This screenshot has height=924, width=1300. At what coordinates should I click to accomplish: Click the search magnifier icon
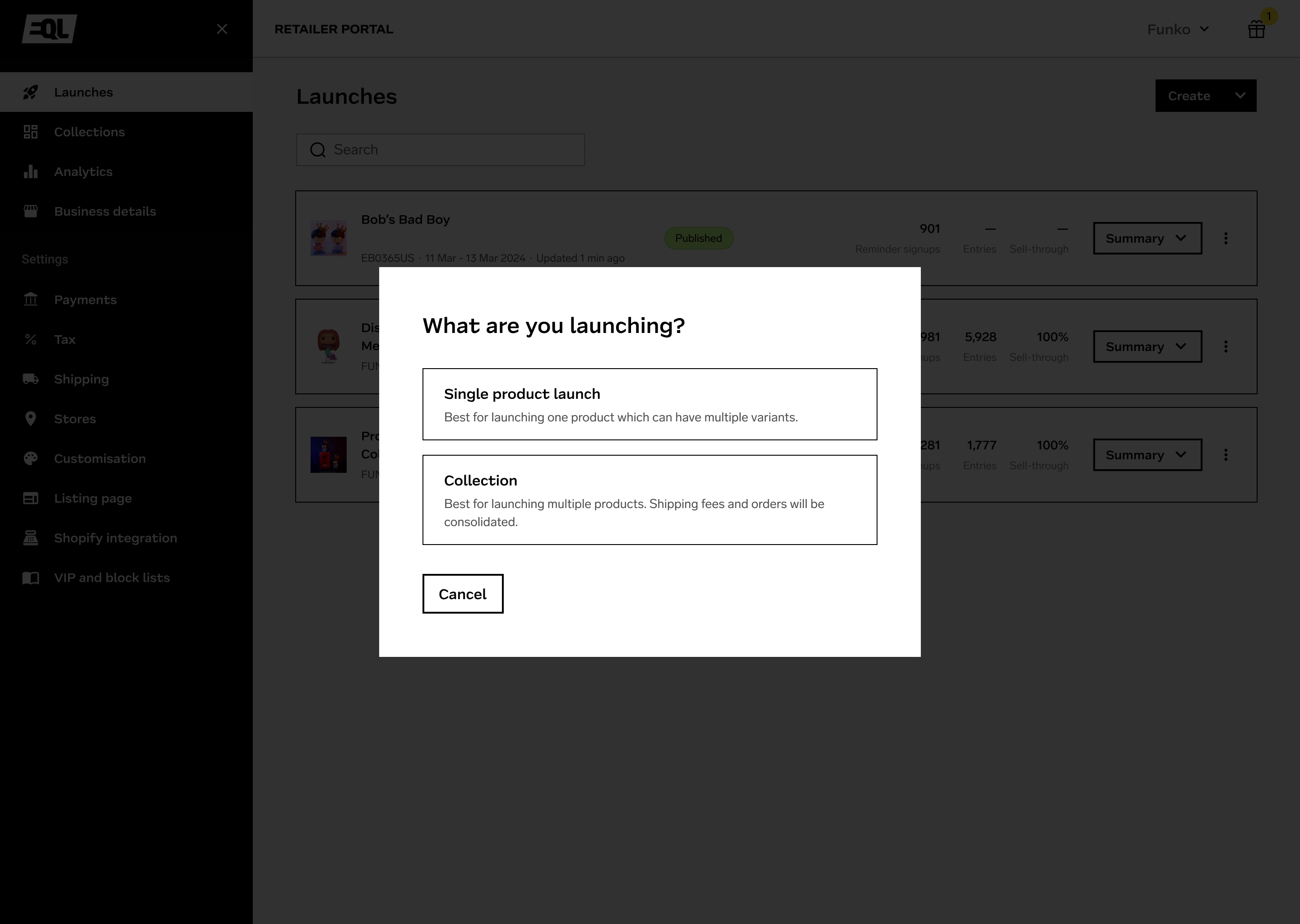[318, 150]
